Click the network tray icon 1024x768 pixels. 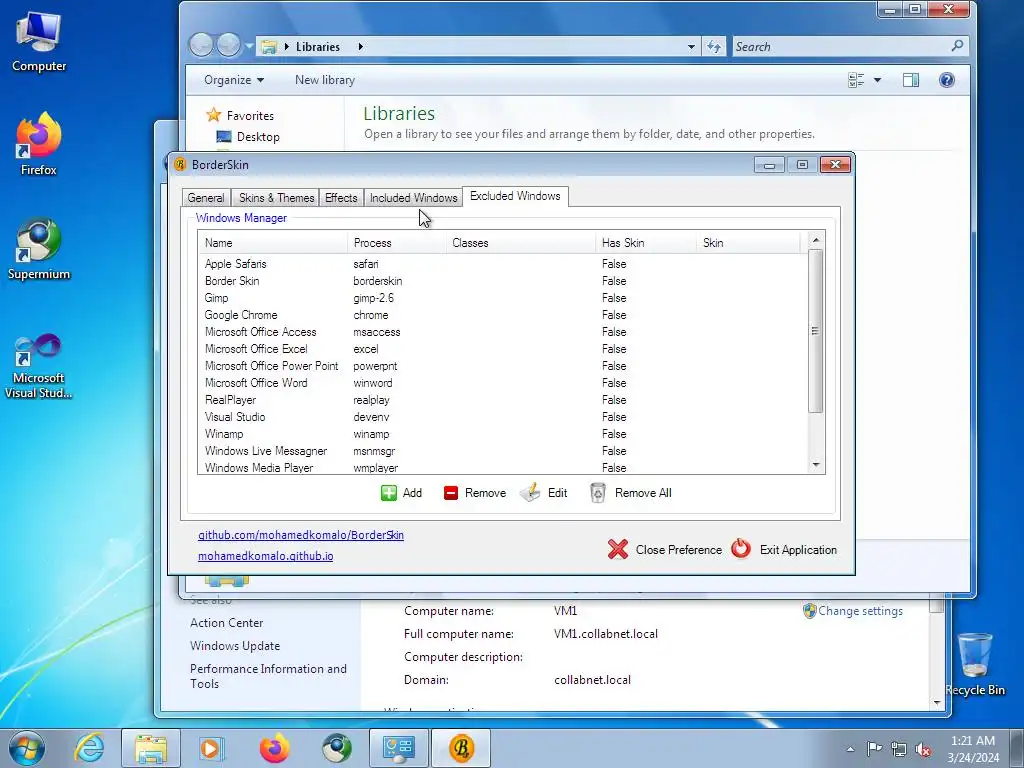(899, 749)
